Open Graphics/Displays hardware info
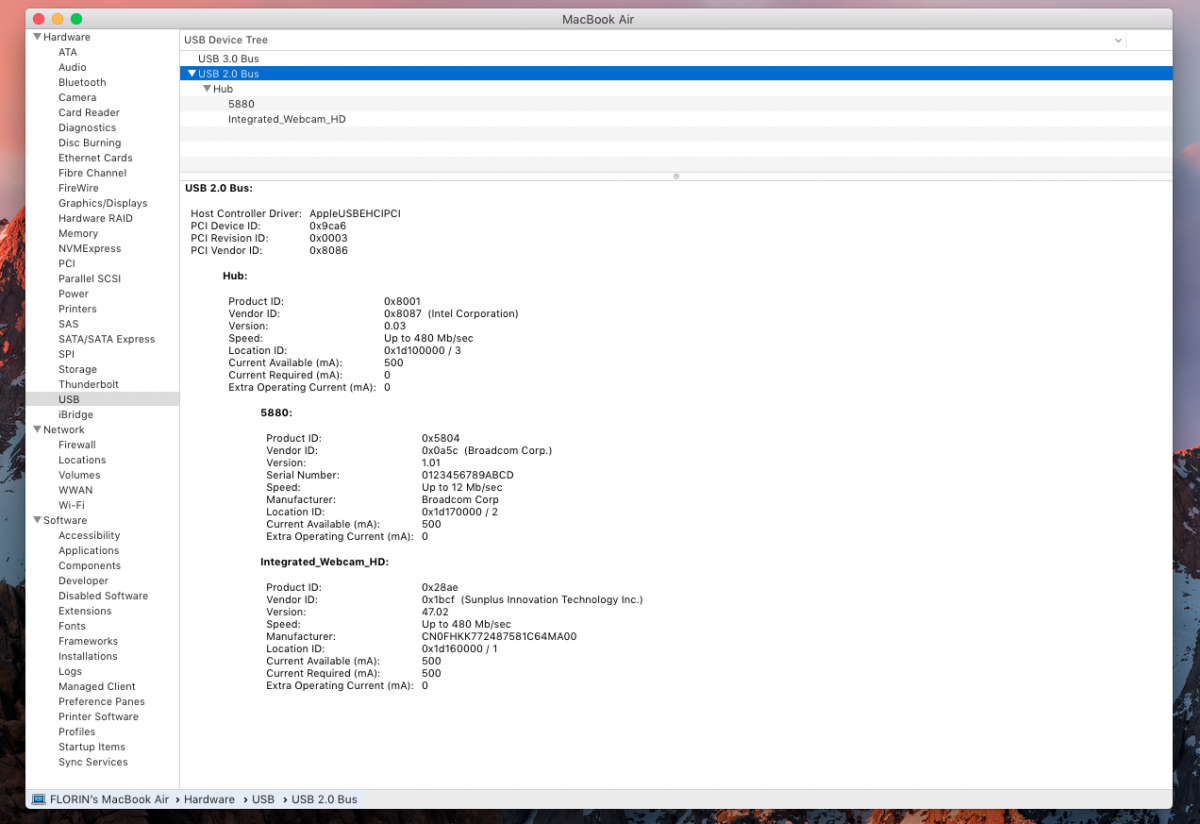The width and height of the screenshot is (1200, 824). 100,203
